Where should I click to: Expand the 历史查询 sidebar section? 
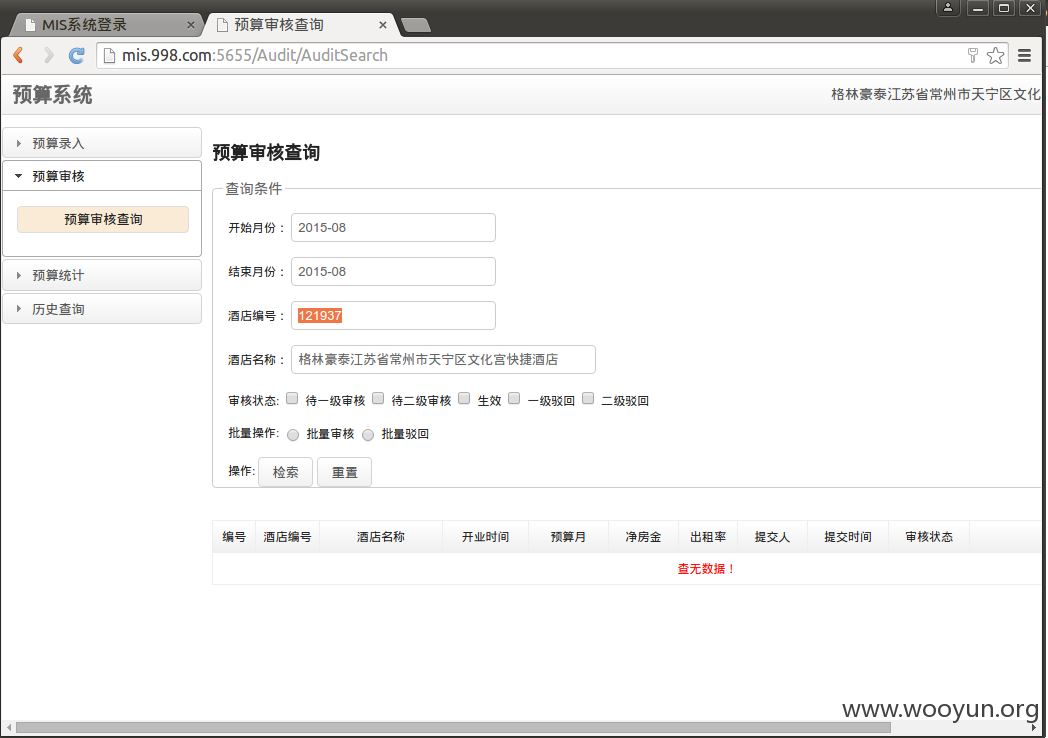point(102,309)
